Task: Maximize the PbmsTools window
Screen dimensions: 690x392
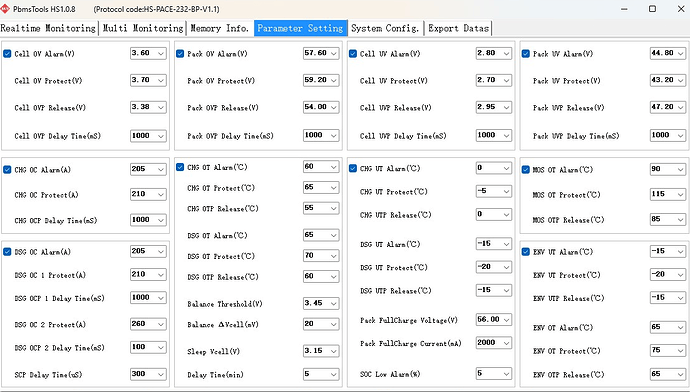Action: pyautogui.click(x=653, y=9)
